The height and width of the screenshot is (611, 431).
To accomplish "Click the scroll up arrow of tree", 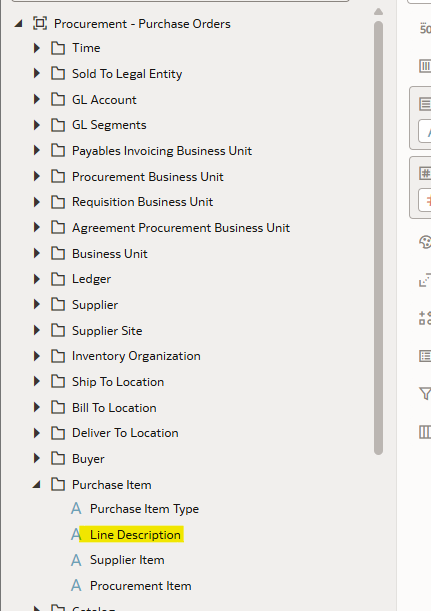I will tap(378, 12).
